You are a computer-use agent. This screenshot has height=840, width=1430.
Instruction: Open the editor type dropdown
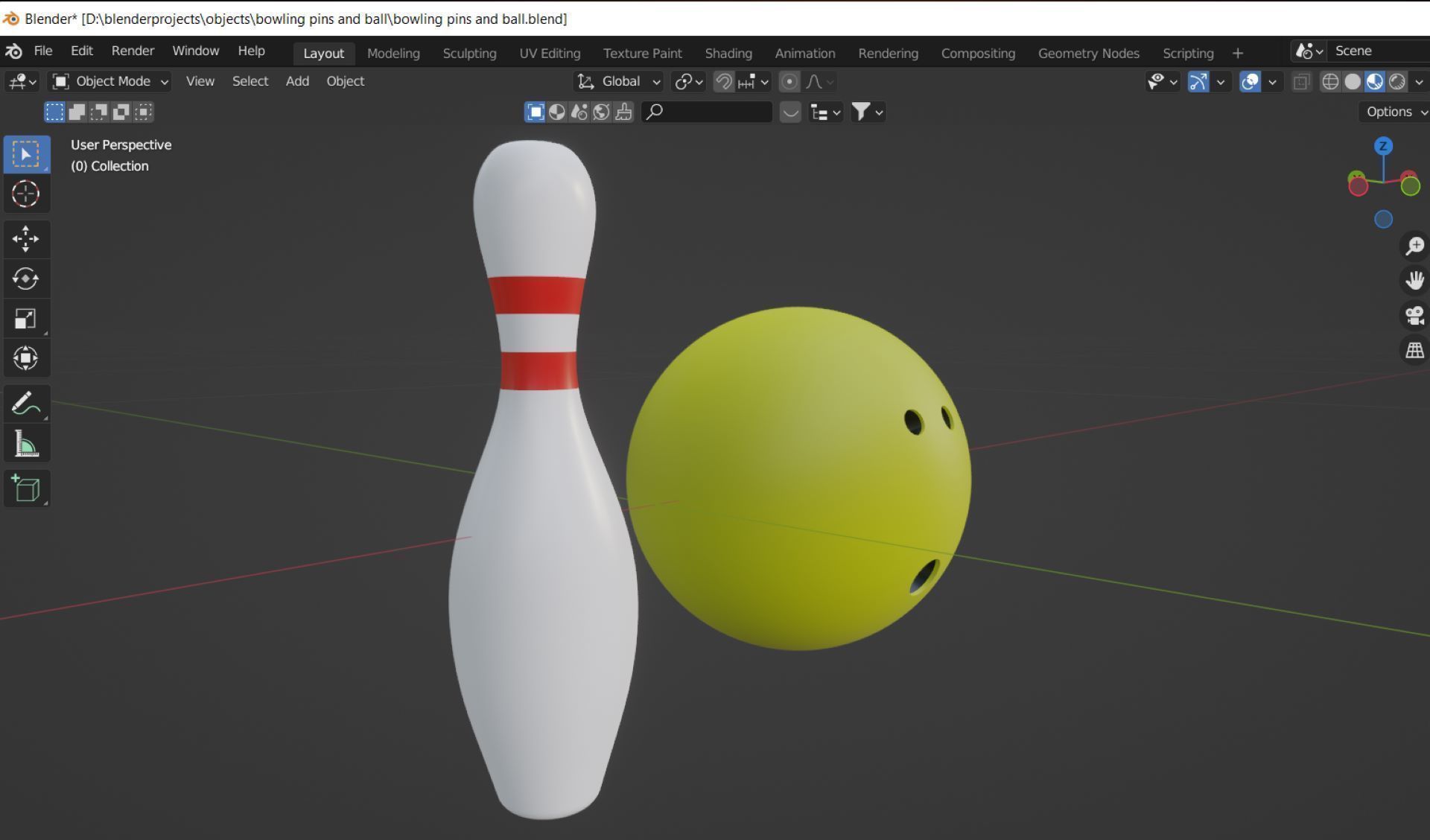(x=22, y=81)
